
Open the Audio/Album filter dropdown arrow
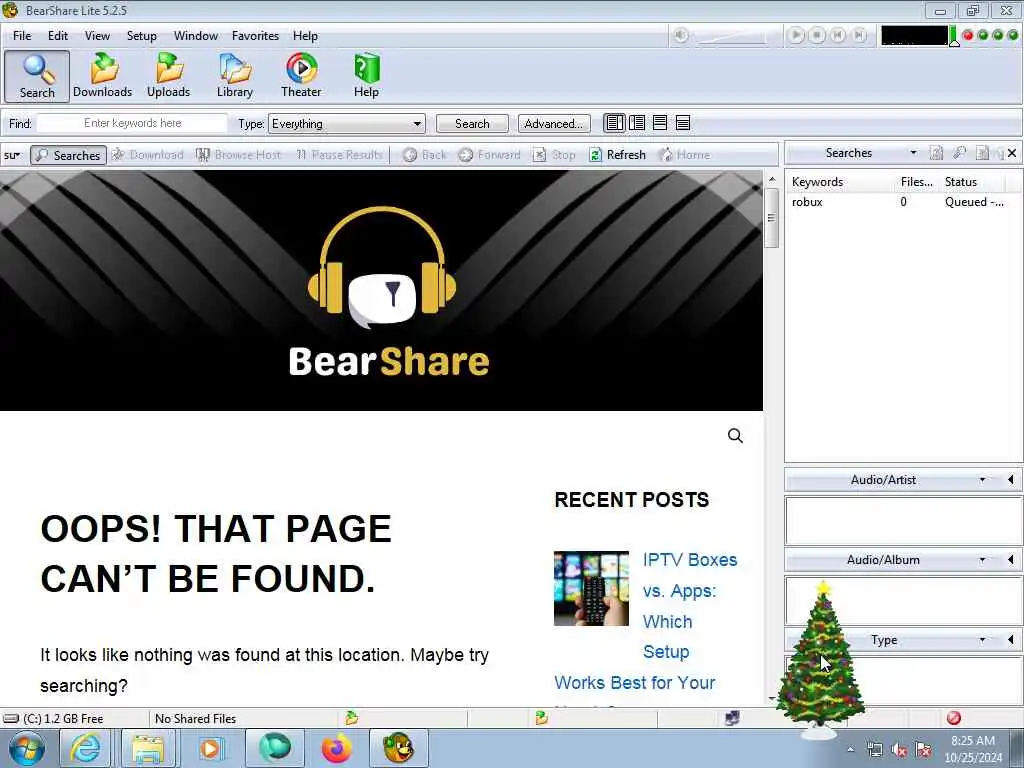click(982, 560)
